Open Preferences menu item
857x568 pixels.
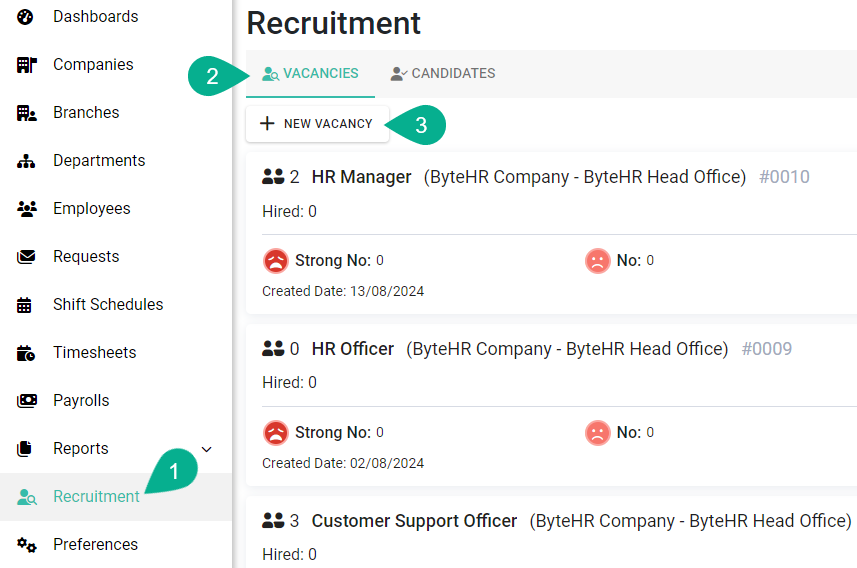tap(116, 544)
